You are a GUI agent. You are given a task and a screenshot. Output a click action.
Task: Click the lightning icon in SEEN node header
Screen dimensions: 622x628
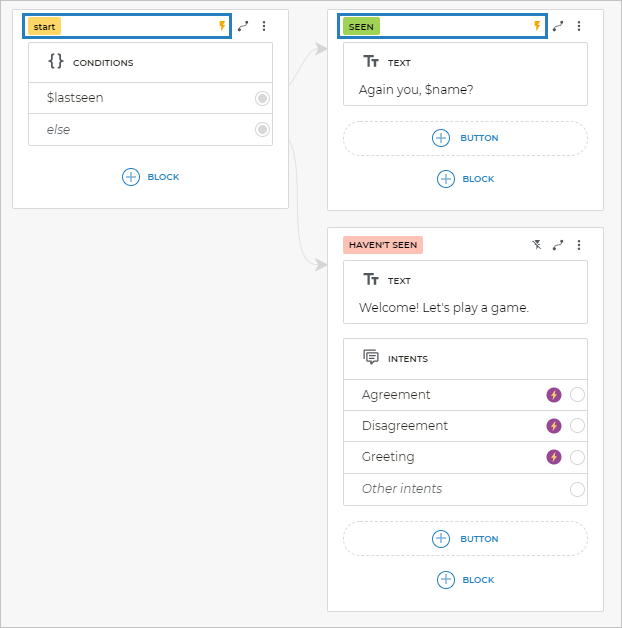pyautogui.click(x=537, y=26)
